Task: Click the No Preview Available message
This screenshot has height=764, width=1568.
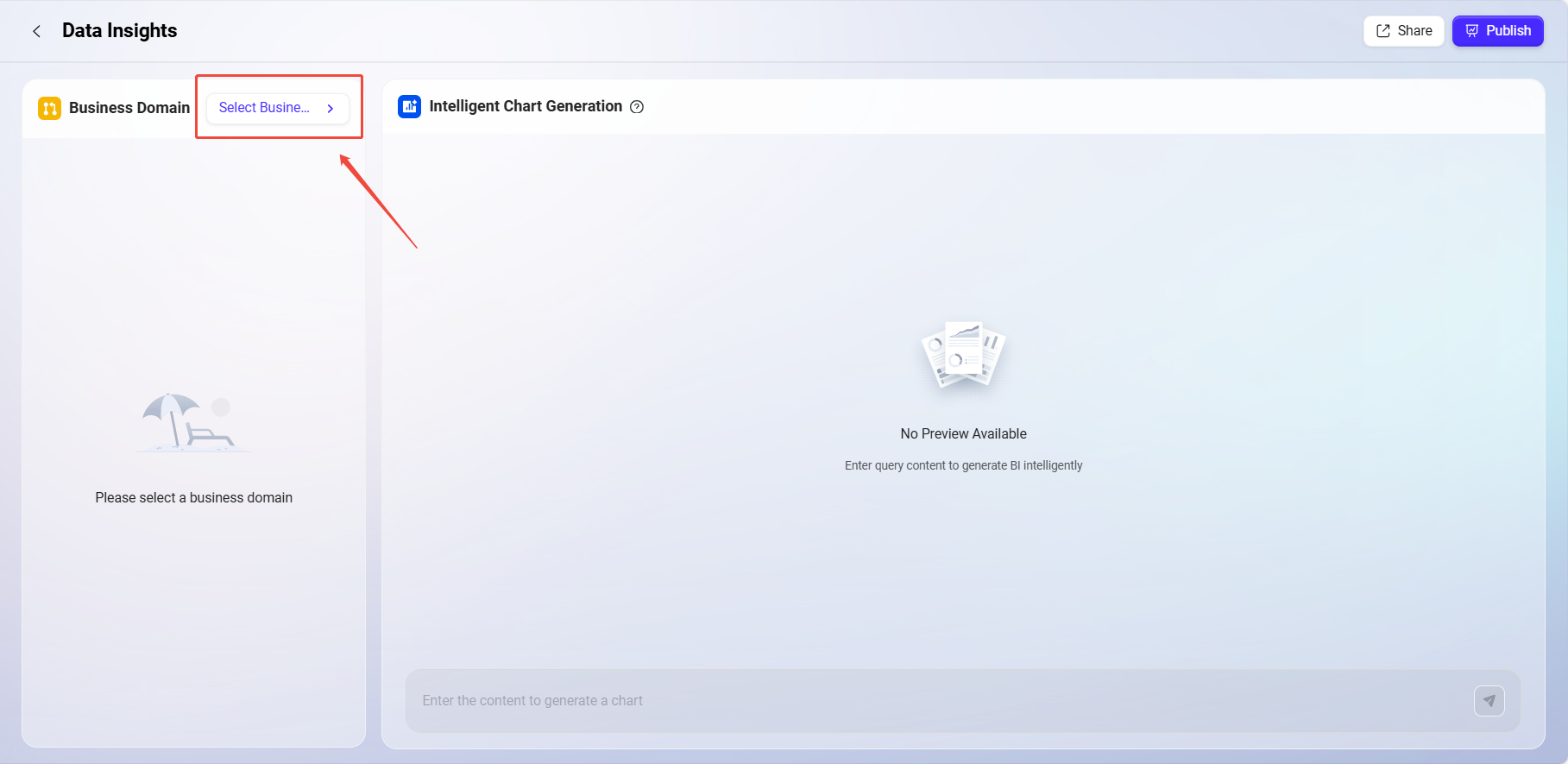Action: click(x=963, y=433)
